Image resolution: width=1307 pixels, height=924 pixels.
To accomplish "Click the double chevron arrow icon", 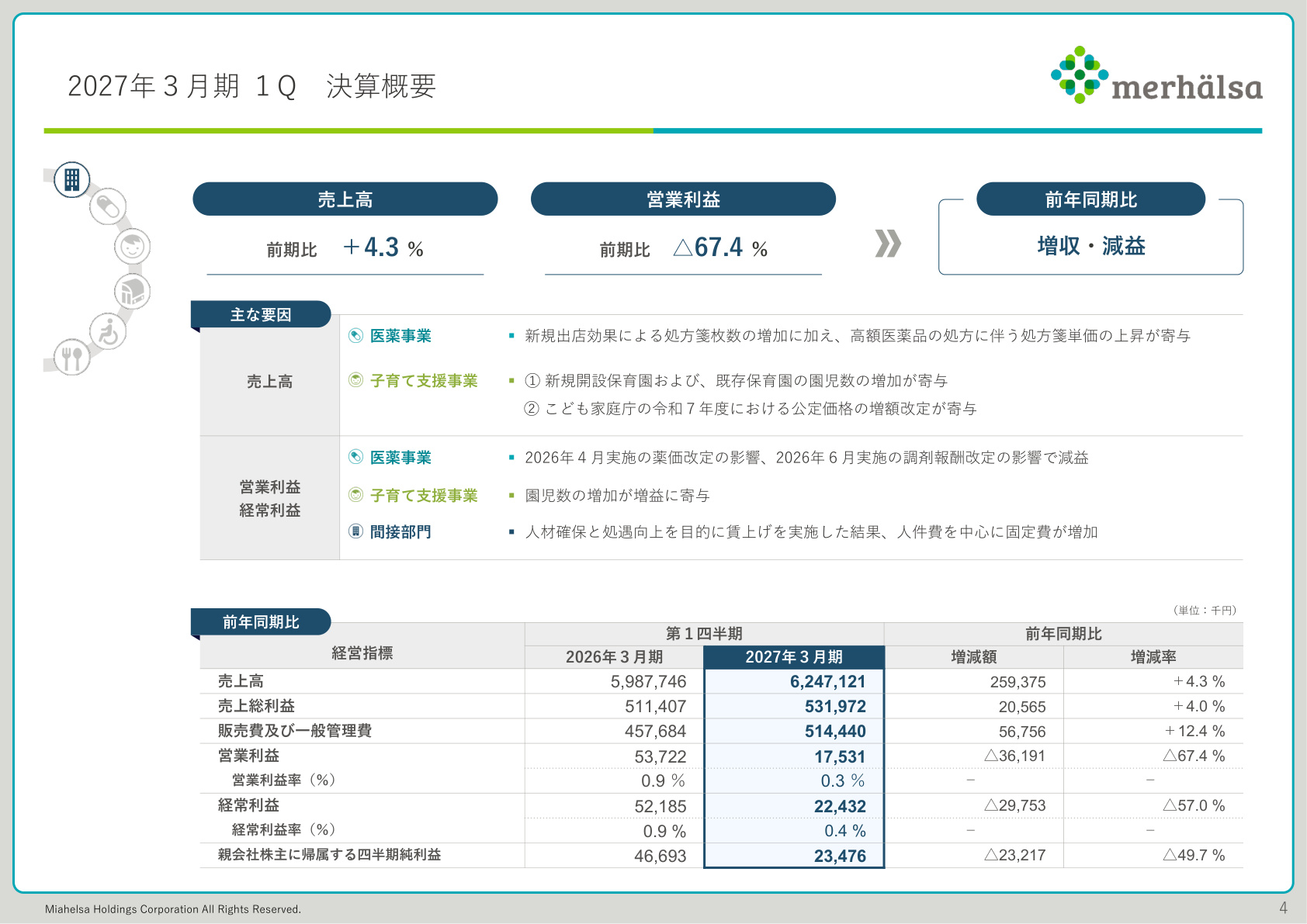I will [x=888, y=244].
